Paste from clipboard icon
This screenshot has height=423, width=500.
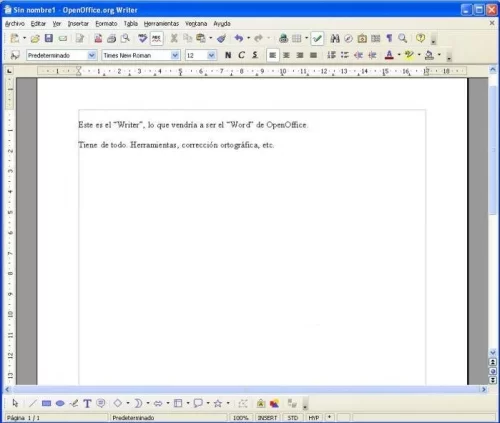[x=201, y=38]
